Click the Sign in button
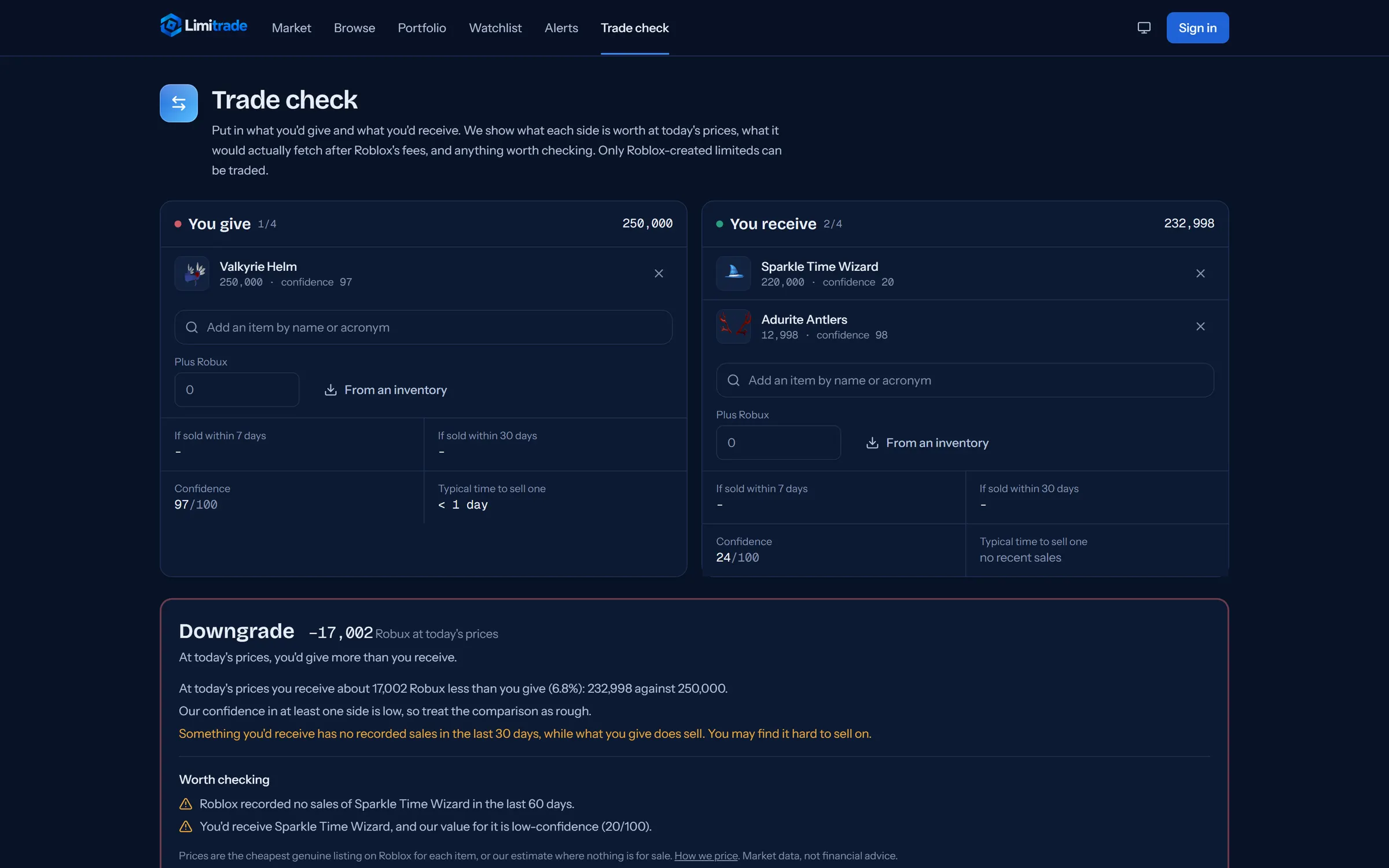 1197,28
